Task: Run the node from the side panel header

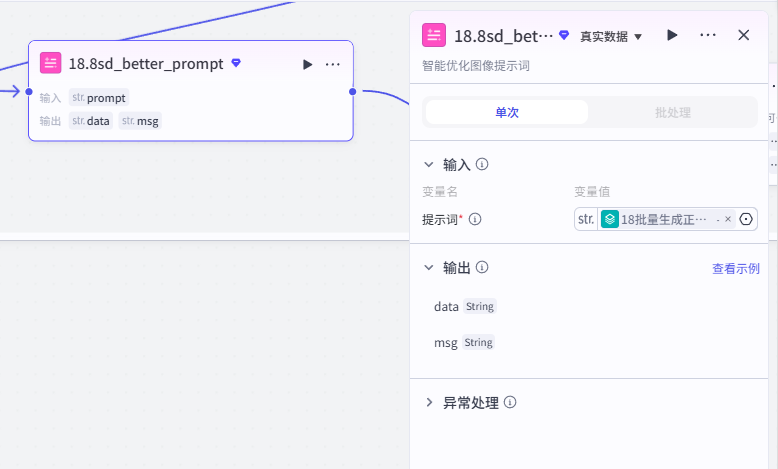Action: (672, 35)
